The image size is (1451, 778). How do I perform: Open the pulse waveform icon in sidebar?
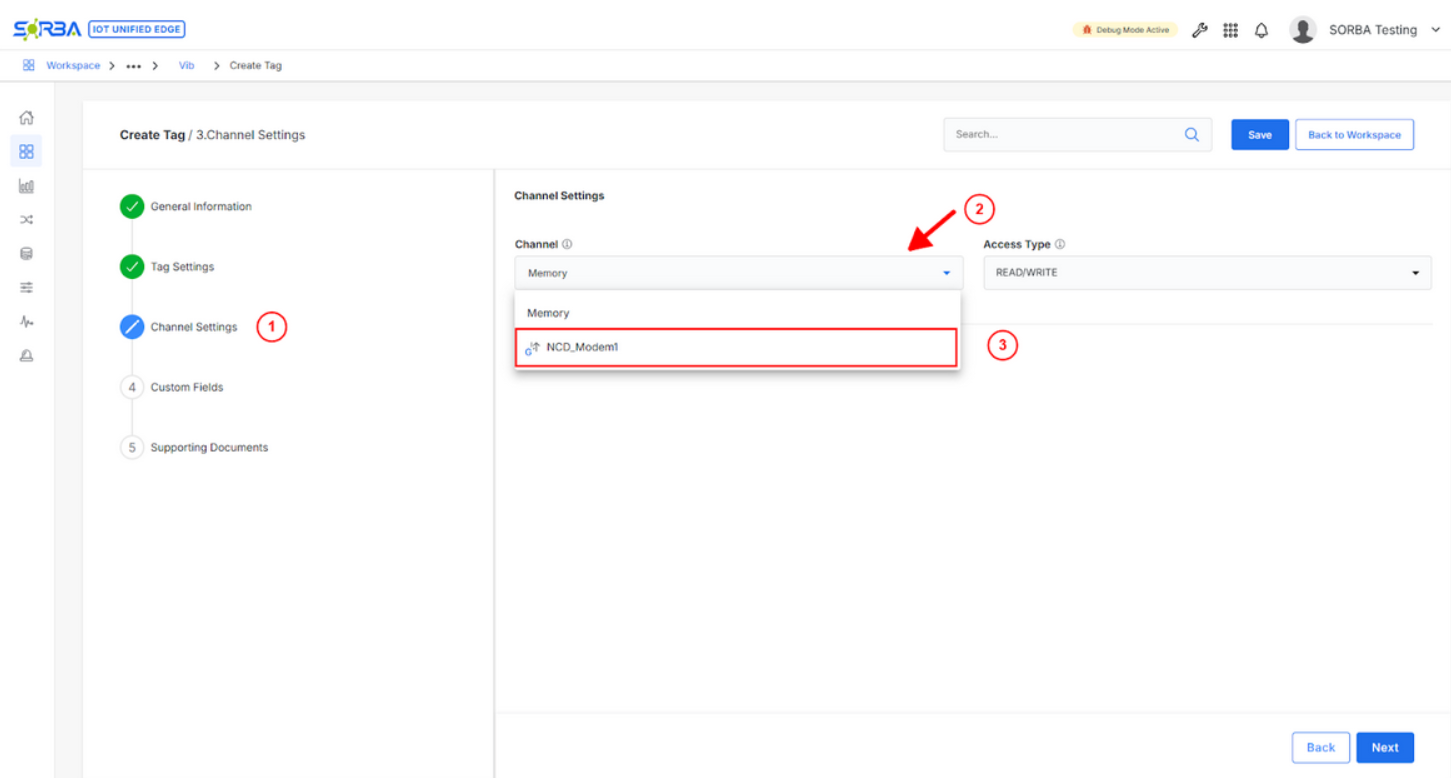pyautogui.click(x=27, y=322)
